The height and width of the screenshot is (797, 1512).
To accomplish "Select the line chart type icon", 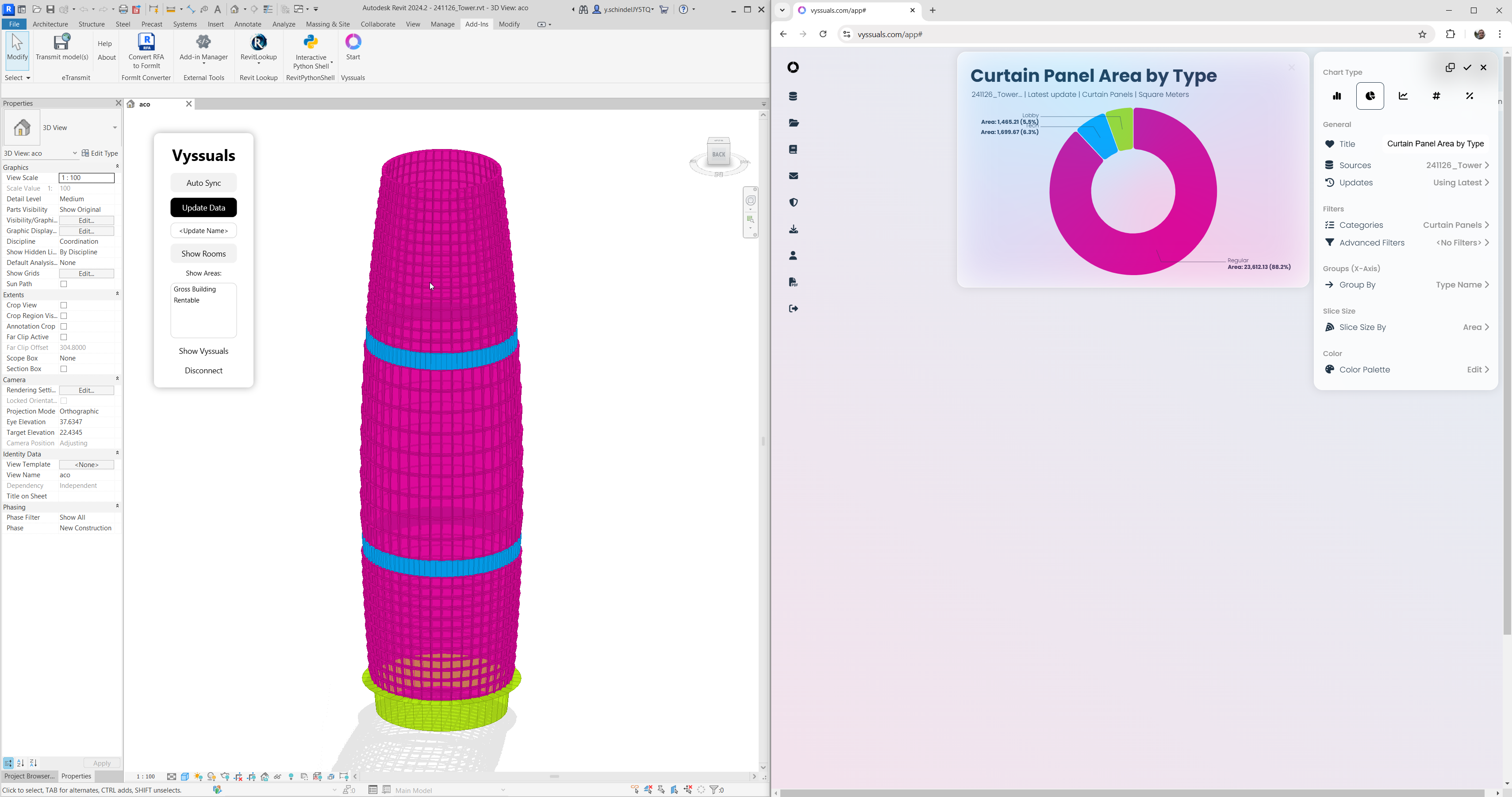I will pos(1403,96).
